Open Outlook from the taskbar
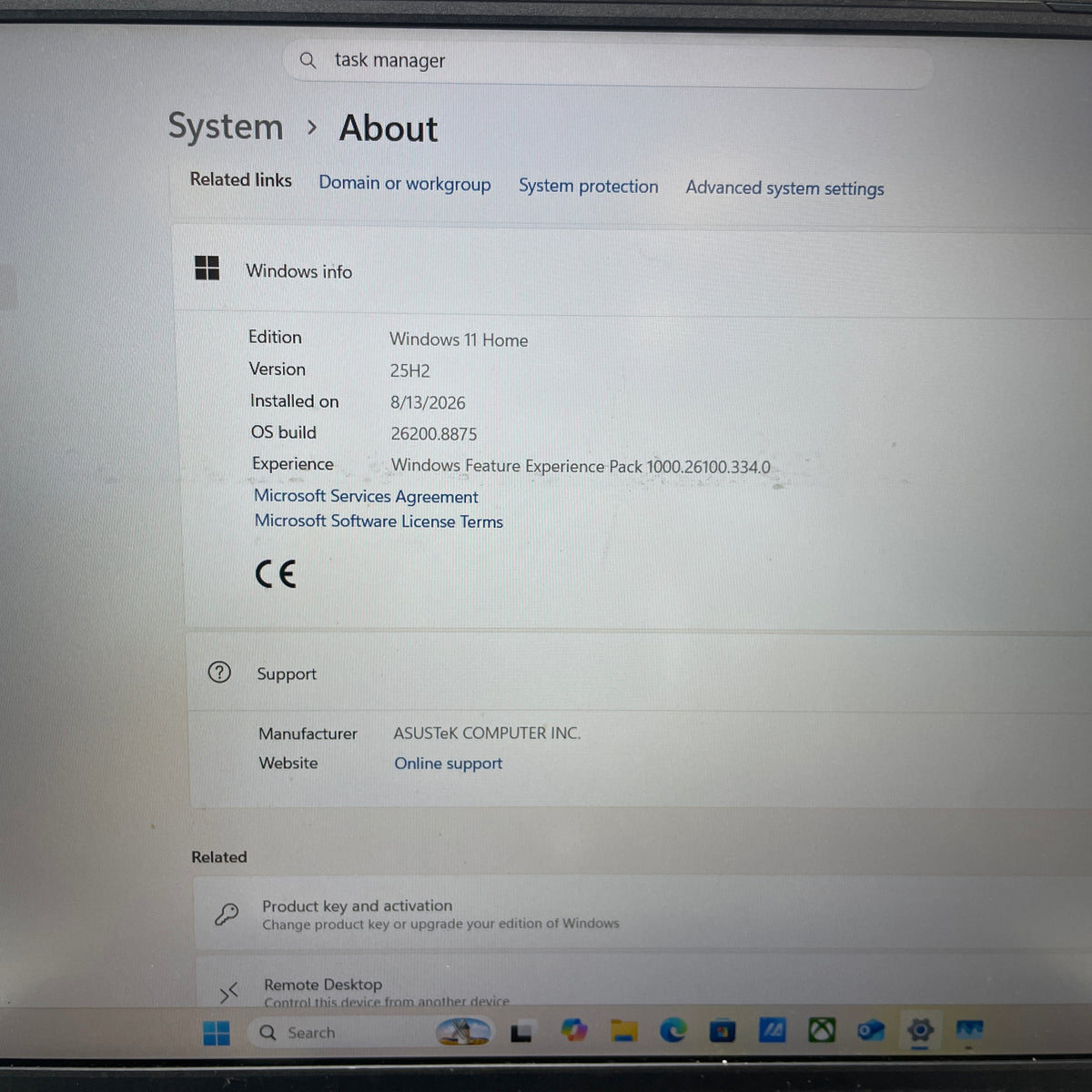The image size is (1092, 1092). 871,1030
